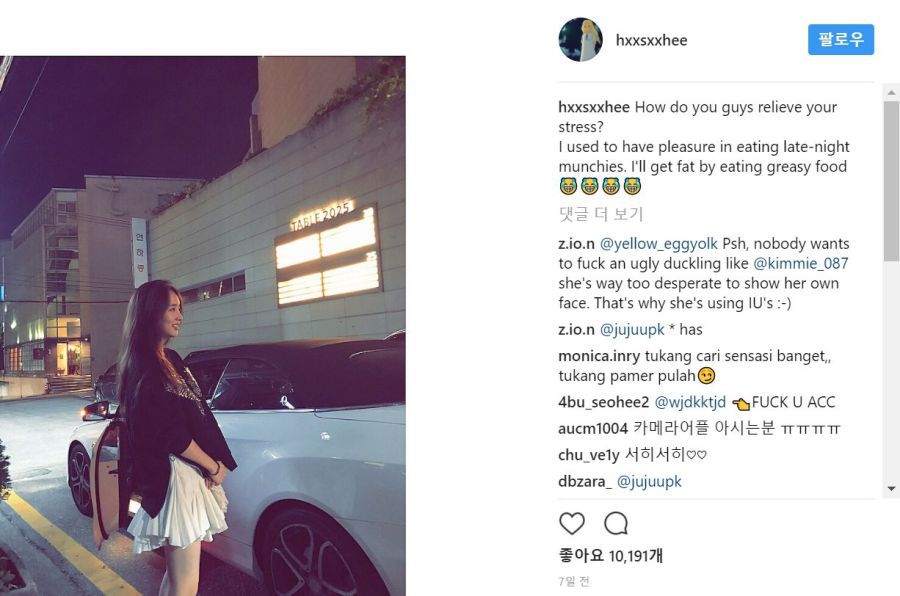The width and height of the screenshot is (900, 596).
Task: Click the comment speech bubble icon
Action: 616,523
